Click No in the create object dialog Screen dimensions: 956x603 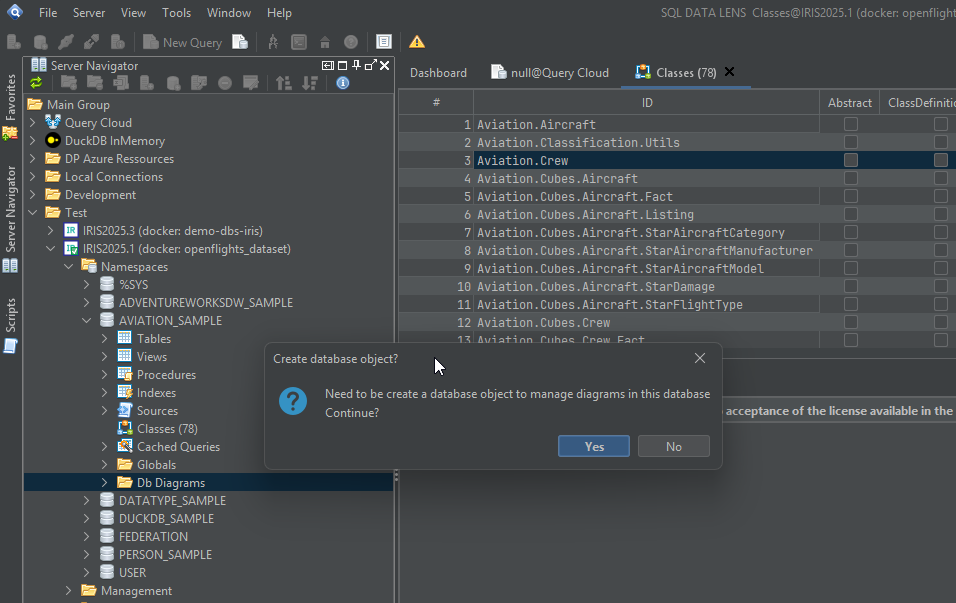coord(674,446)
